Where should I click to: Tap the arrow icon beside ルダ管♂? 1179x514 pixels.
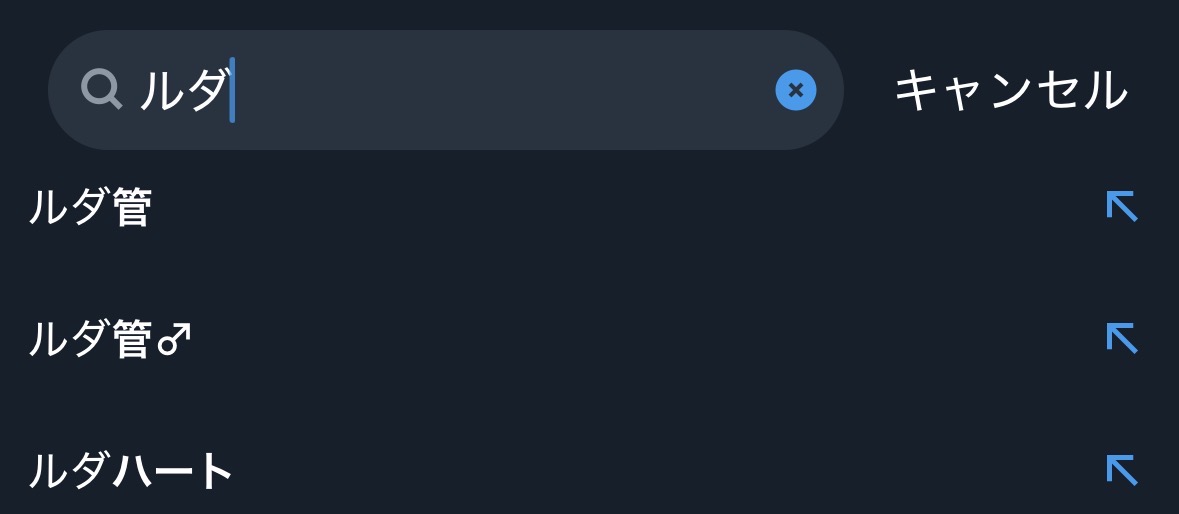coord(1121,339)
